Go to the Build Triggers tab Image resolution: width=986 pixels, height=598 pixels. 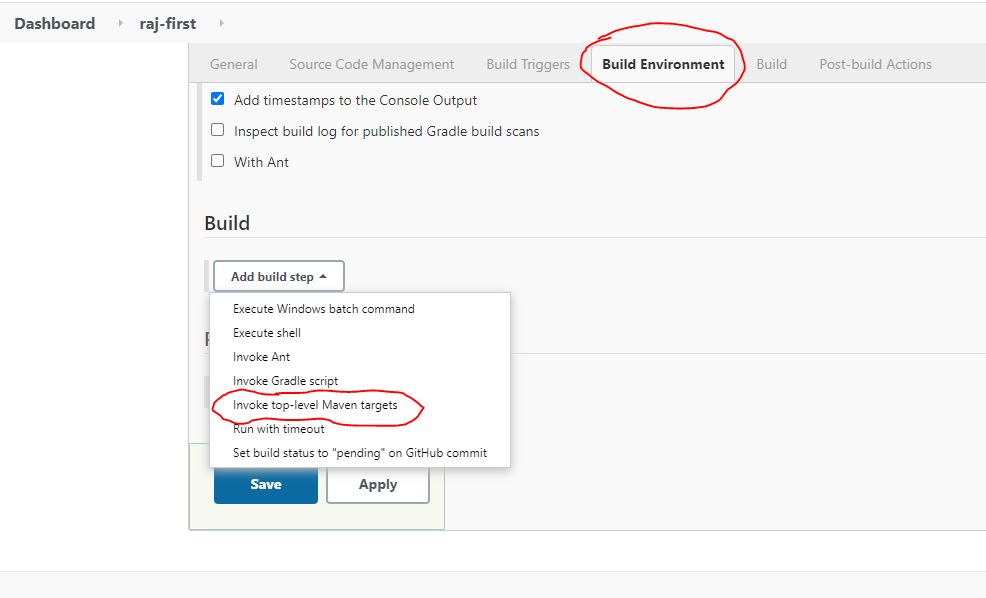pos(527,64)
